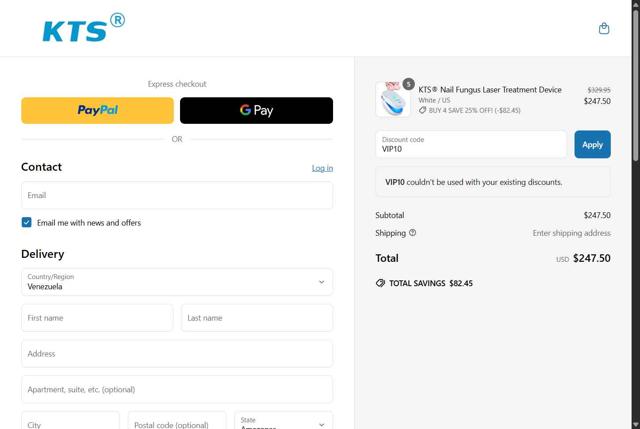The image size is (640, 429).
Task: Click the Subtotal $247.50 value
Action: coord(597,215)
